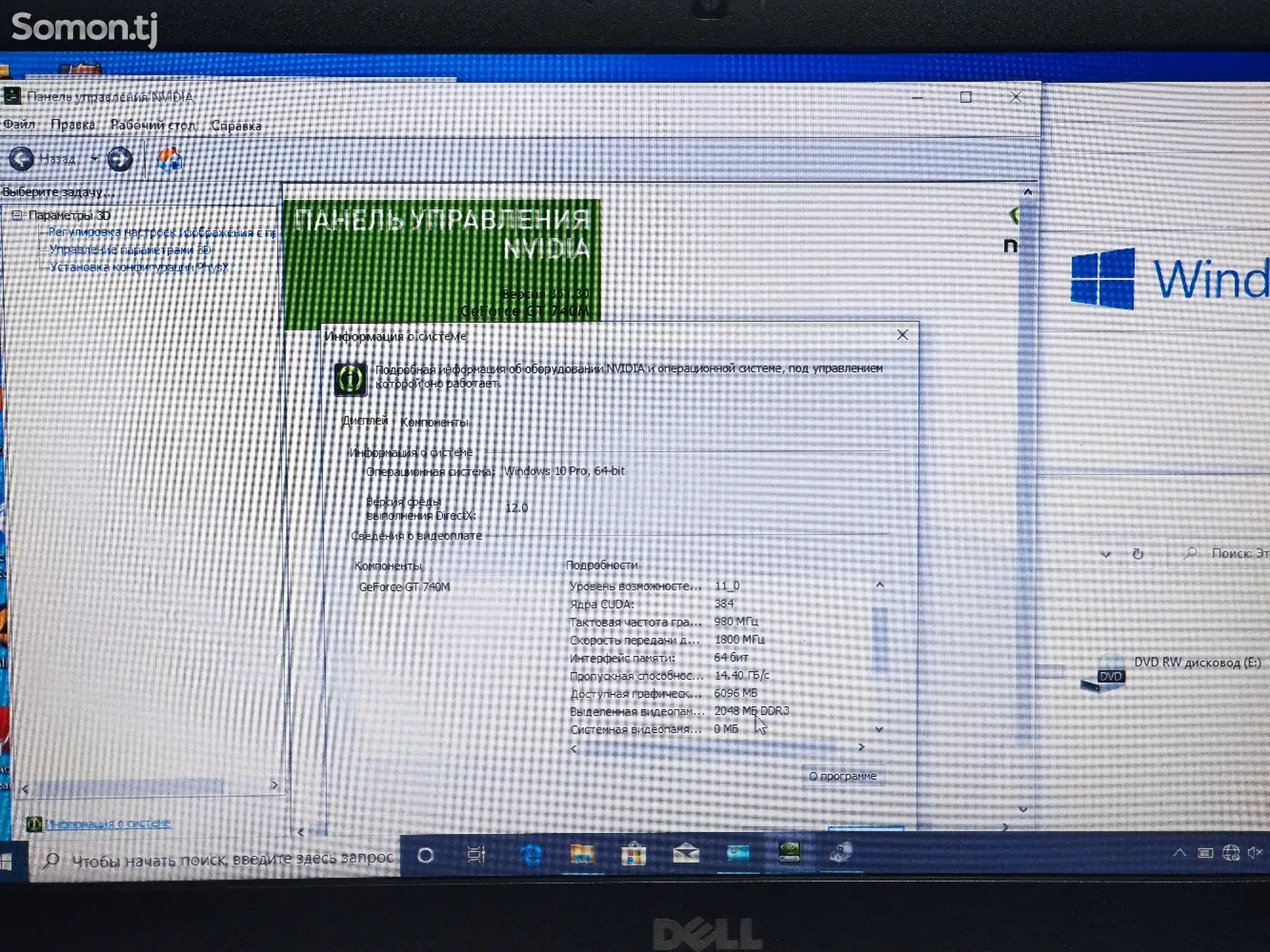Screen dimensions: 1270x952
Task: Open Cortana circle icon on taskbar
Action: [x=425, y=855]
